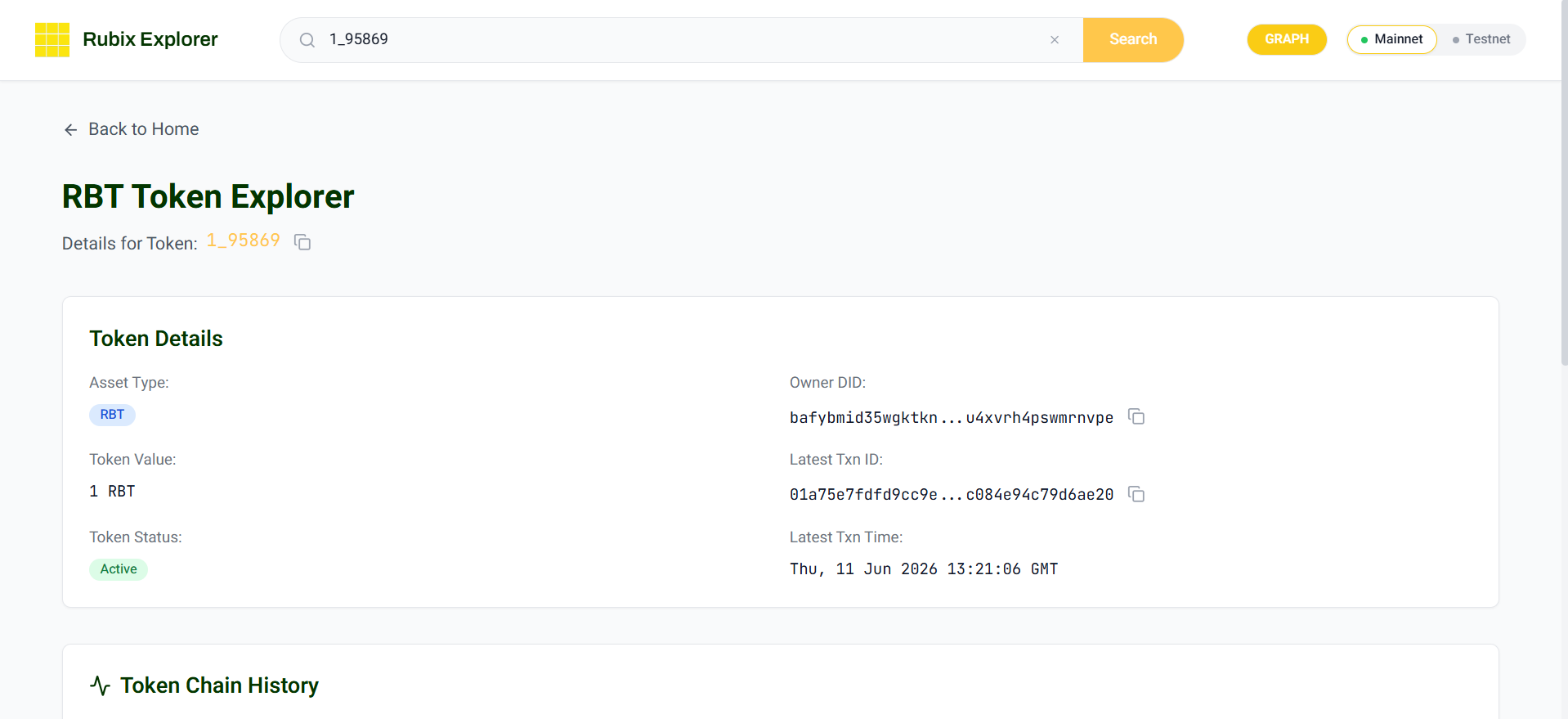Click the Token Chain History heading

(219, 685)
